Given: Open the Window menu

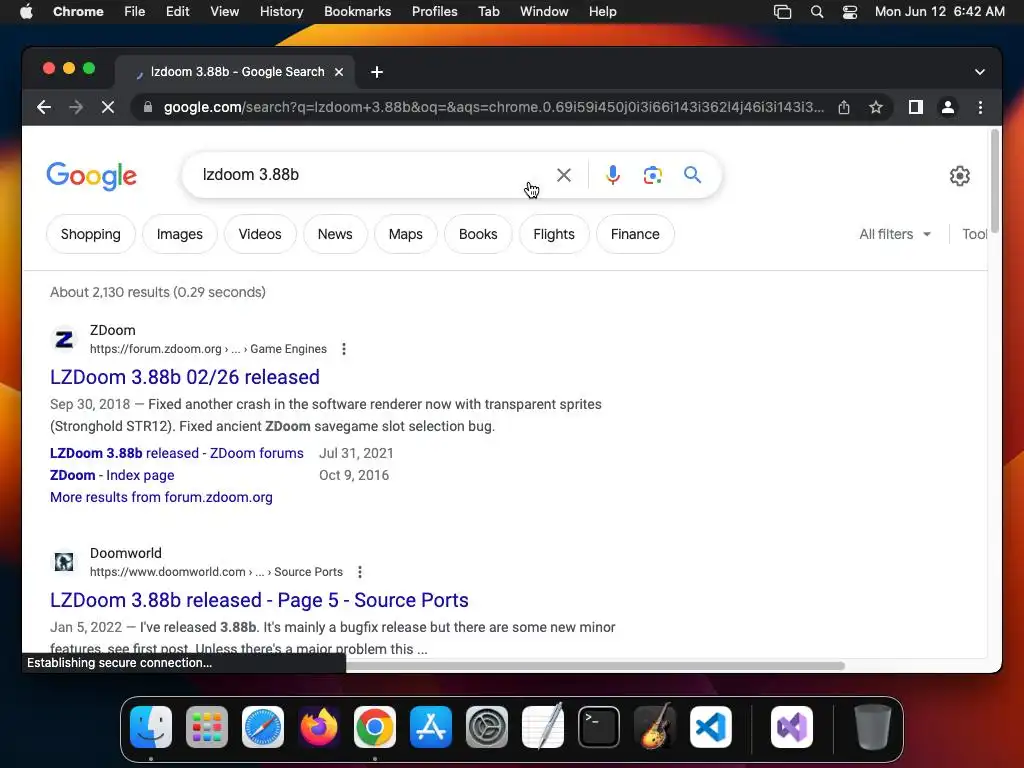Looking at the screenshot, I should [x=544, y=12].
